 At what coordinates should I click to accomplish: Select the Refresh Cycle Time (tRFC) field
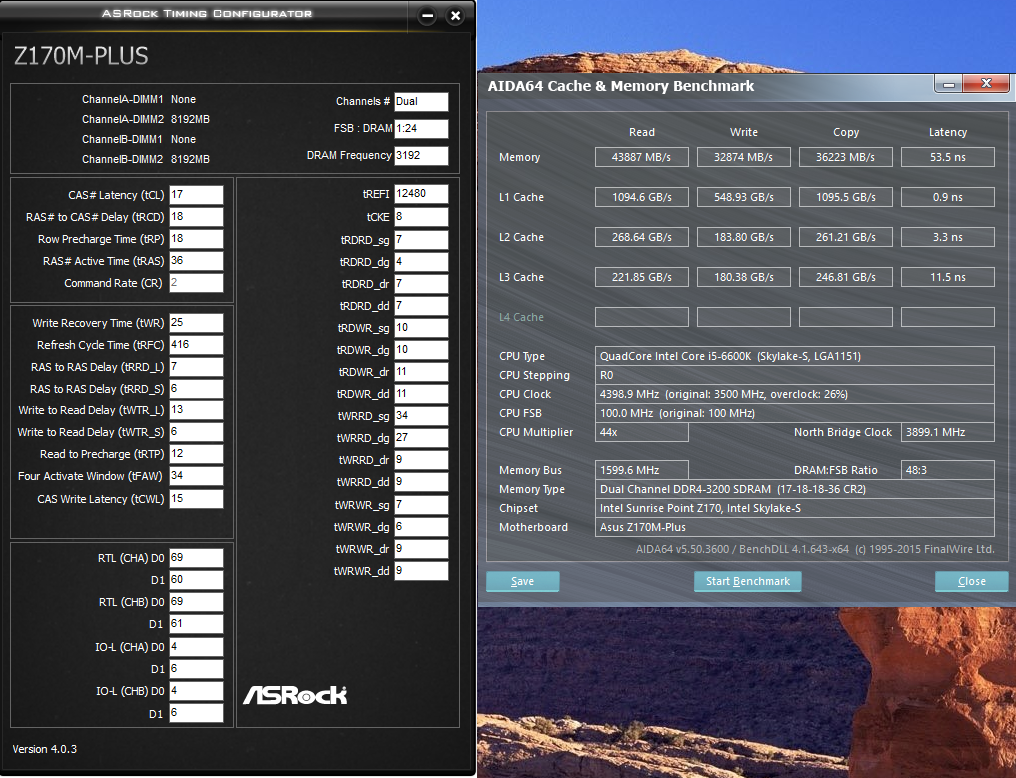click(x=196, y=345)
